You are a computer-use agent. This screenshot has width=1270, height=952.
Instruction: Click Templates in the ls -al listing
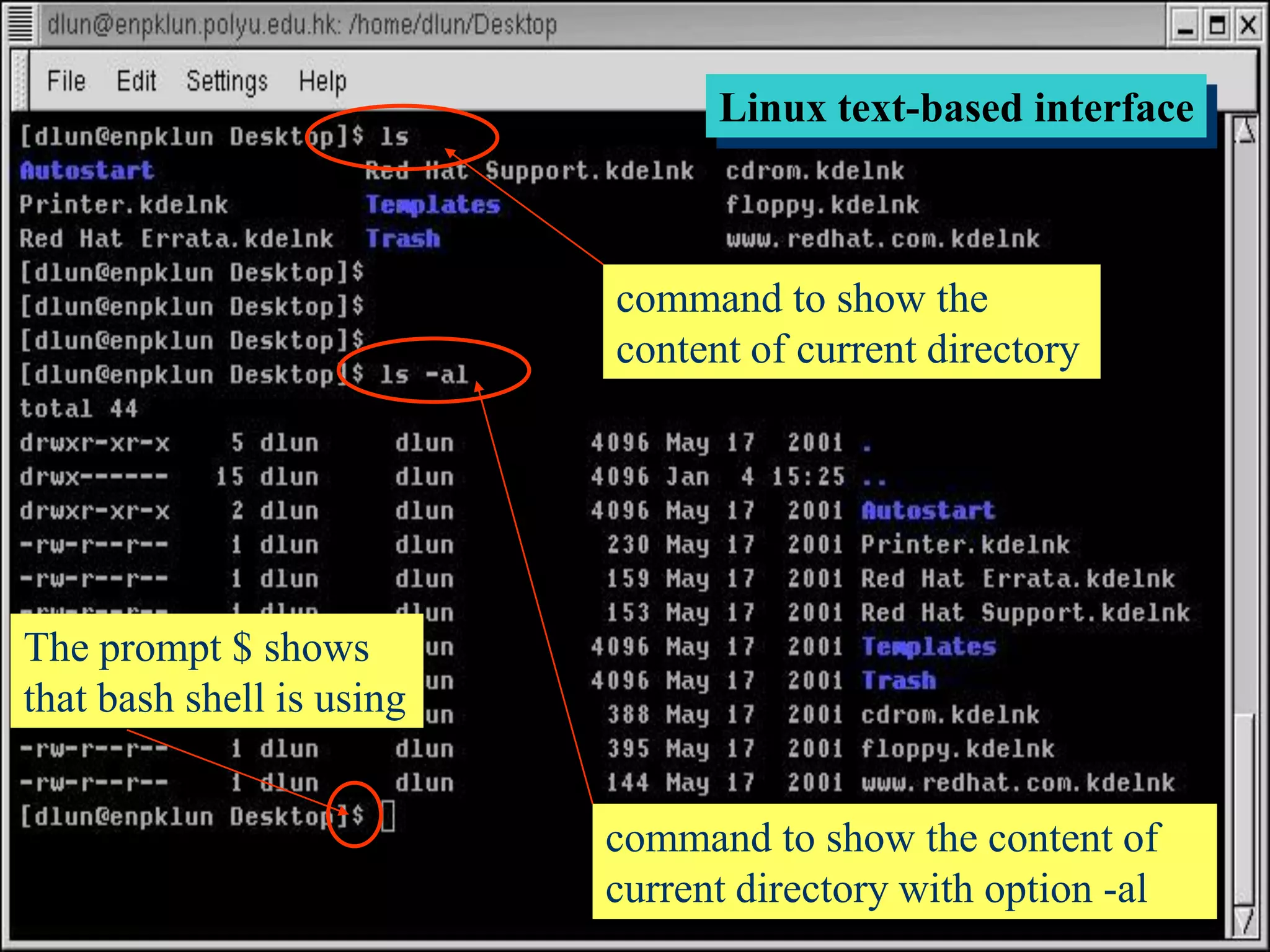929,647
